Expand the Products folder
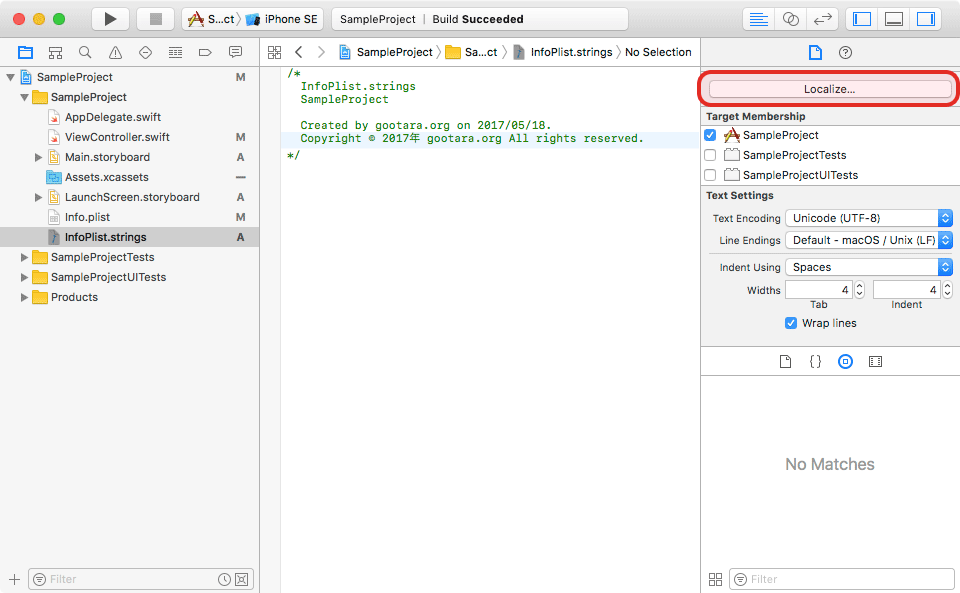 point(24,297)
